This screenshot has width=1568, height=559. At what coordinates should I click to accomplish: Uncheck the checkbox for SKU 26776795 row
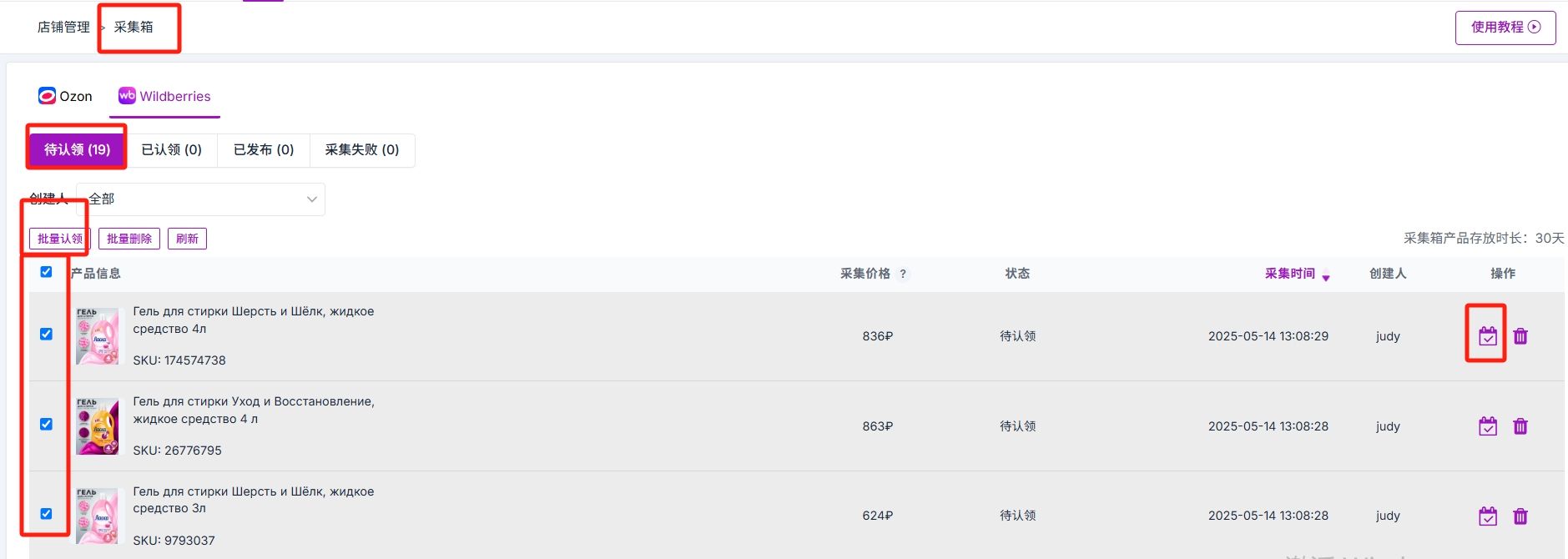click(x=46, y=424)
